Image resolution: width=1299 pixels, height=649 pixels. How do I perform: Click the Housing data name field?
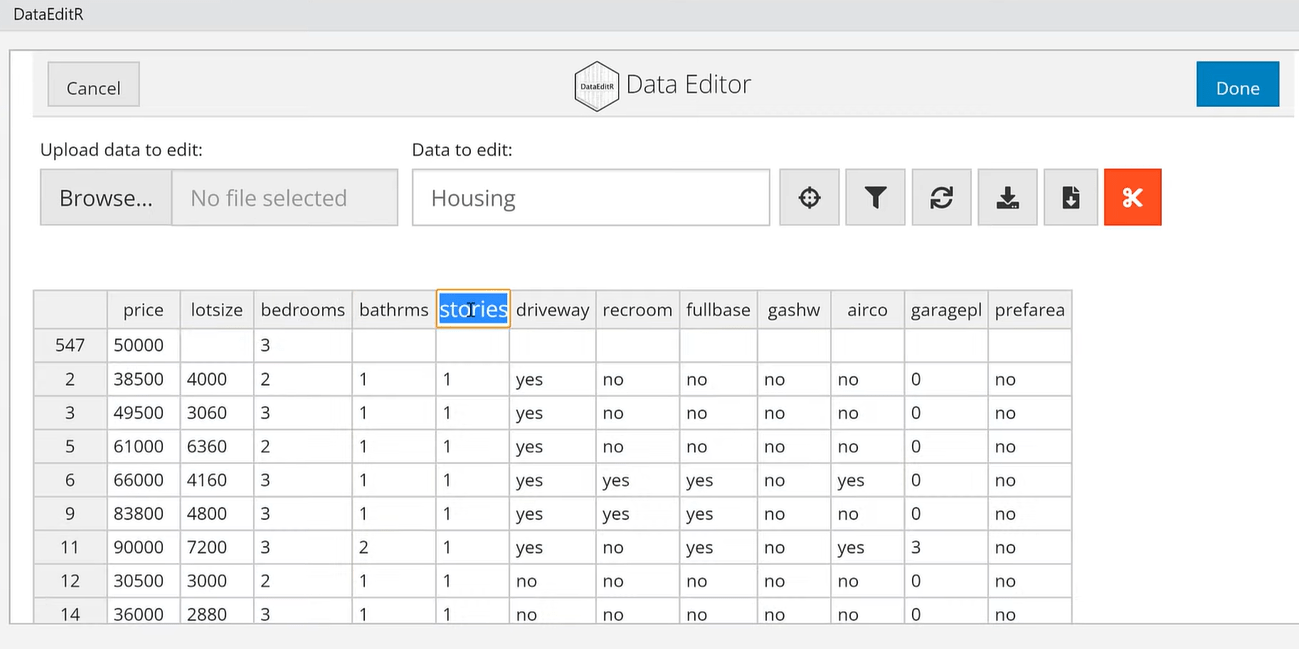point(591,198)
